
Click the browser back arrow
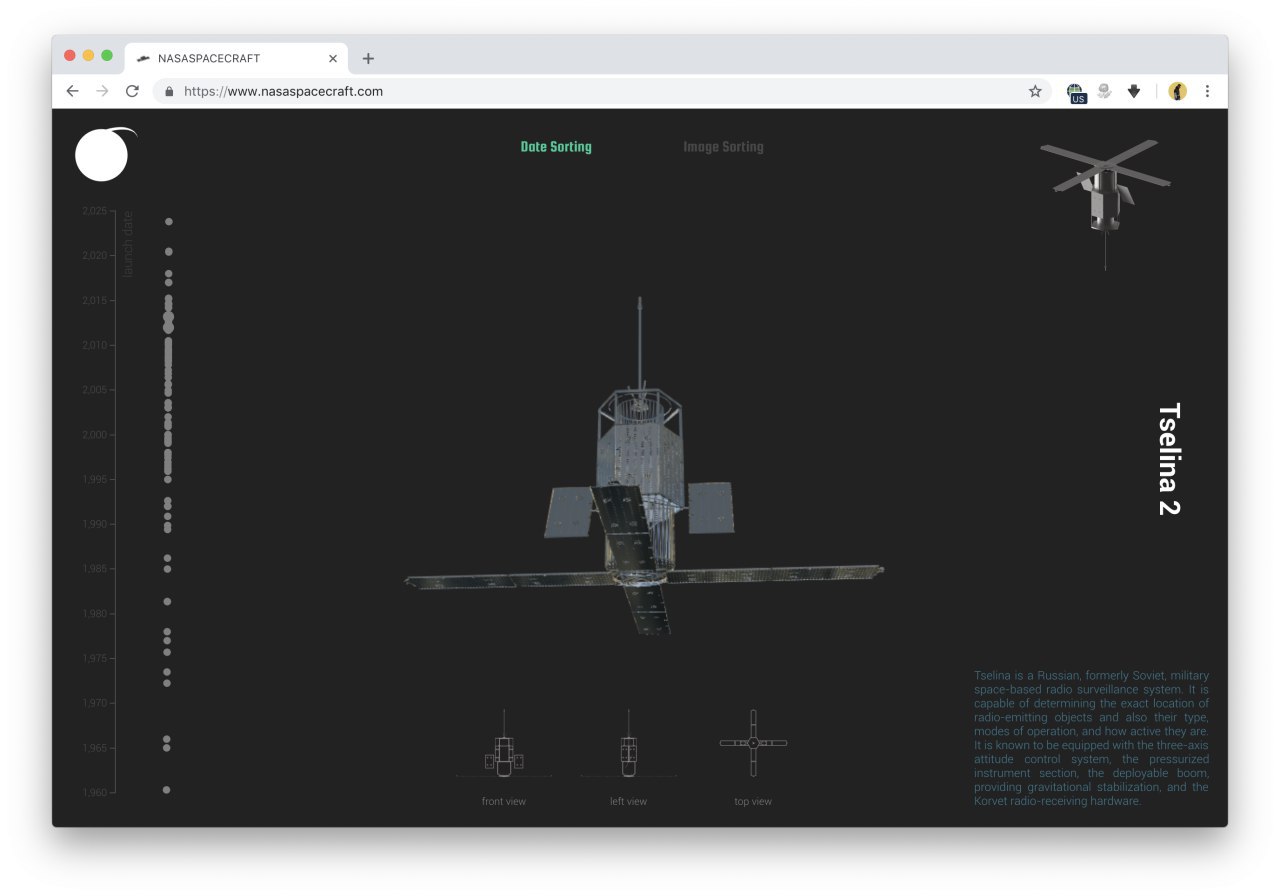(72, 91)
